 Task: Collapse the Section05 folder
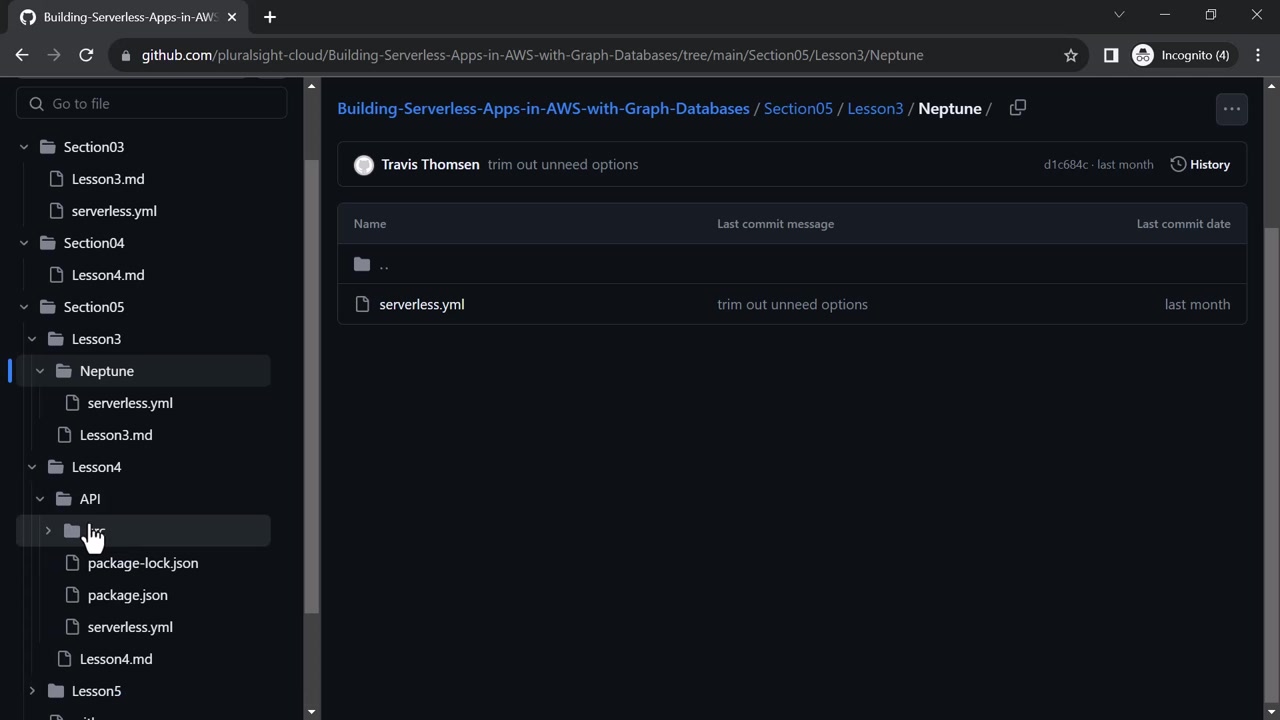(x=24, y=307)
